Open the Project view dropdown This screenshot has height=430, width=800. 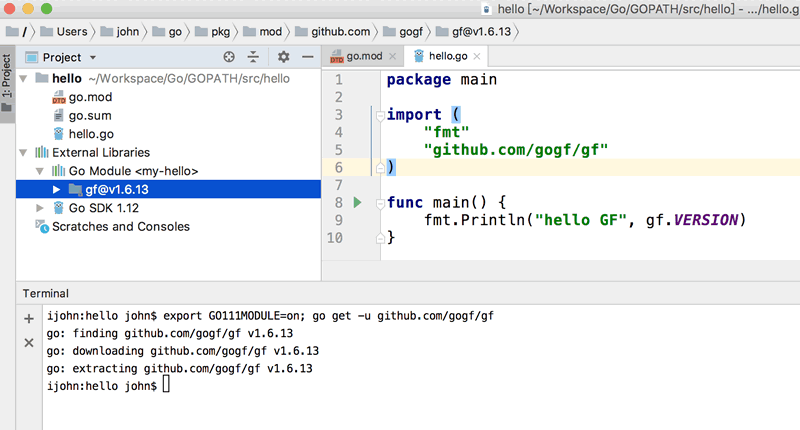click(x=92, y=58)
